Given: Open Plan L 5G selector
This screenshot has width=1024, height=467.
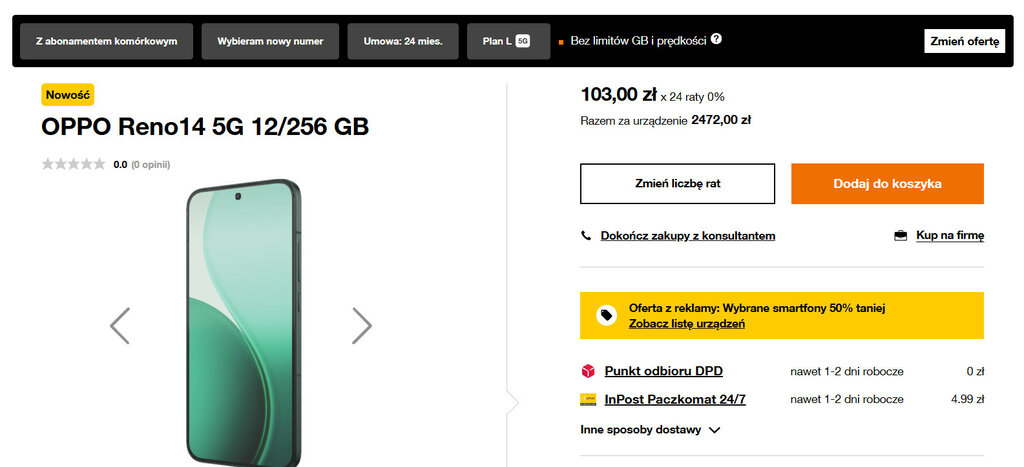Looking at the screenshot, I should coord(508,41).
